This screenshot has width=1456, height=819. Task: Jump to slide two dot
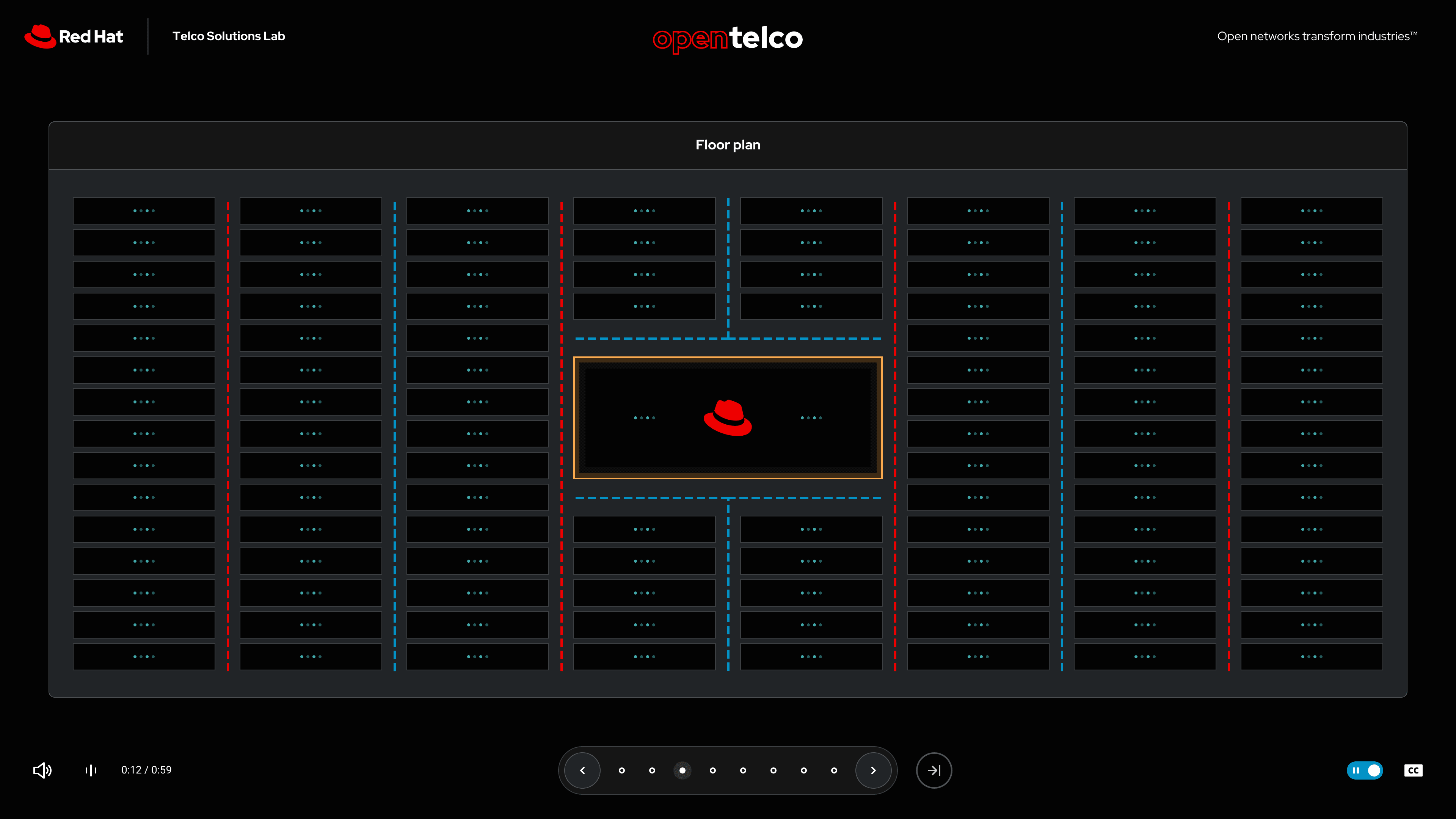point(652,770)
